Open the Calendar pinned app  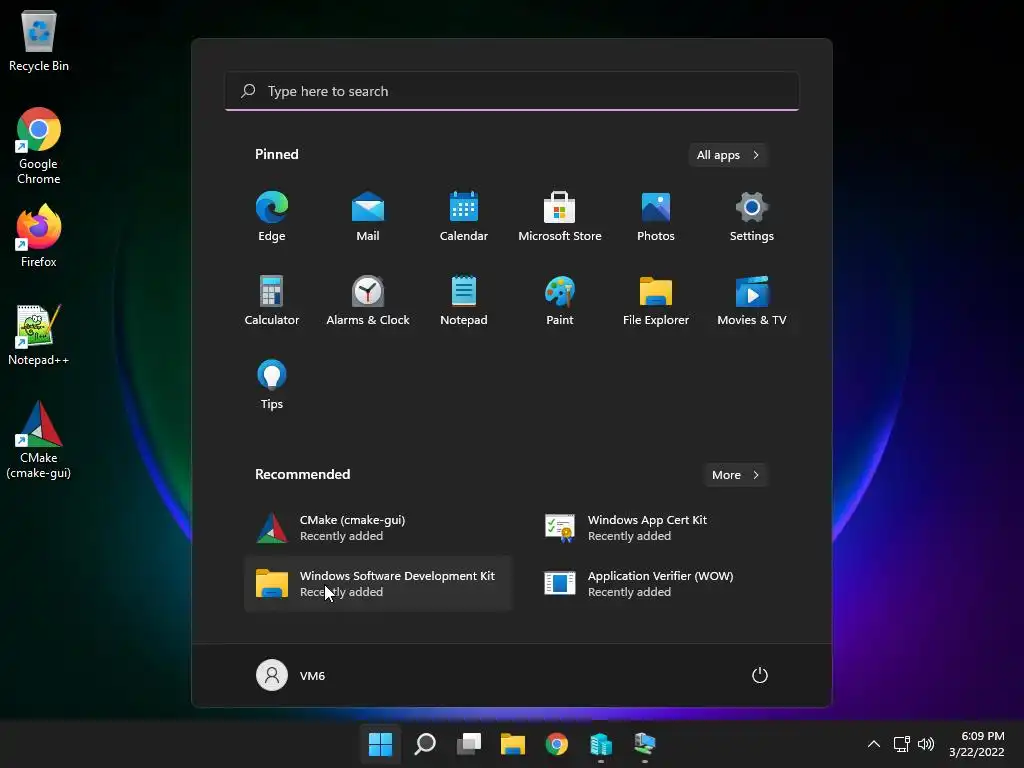pyautogui.click(x=464, y=216)
